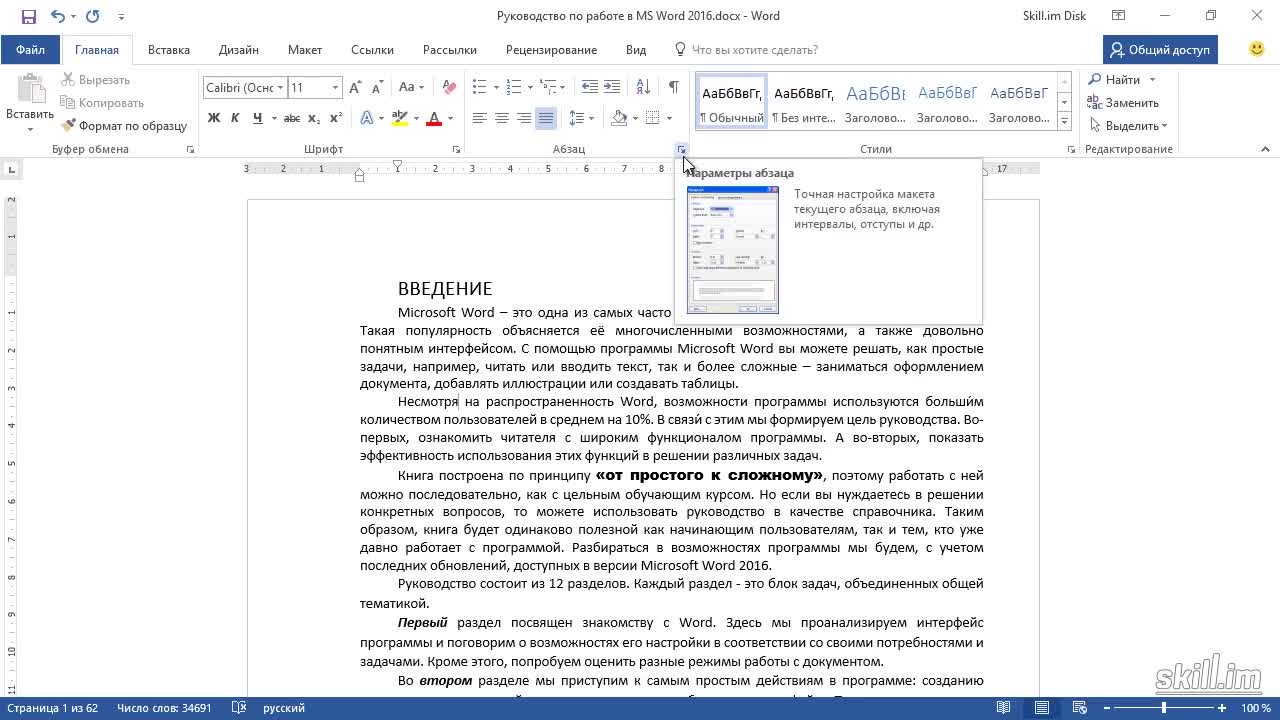Open Customize Quick Access Toolbar arrow

point(121,16)
